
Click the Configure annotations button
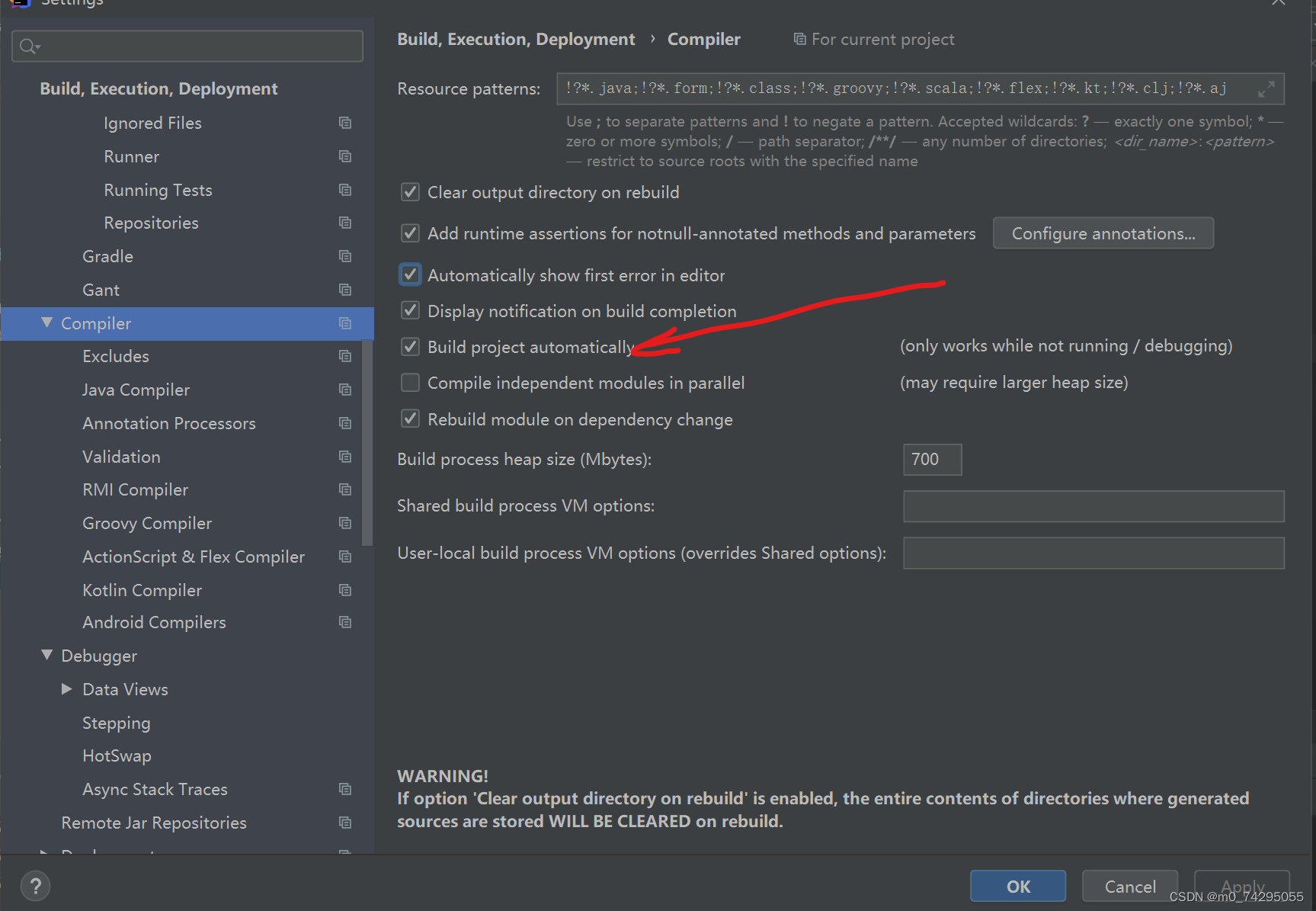1103,233
